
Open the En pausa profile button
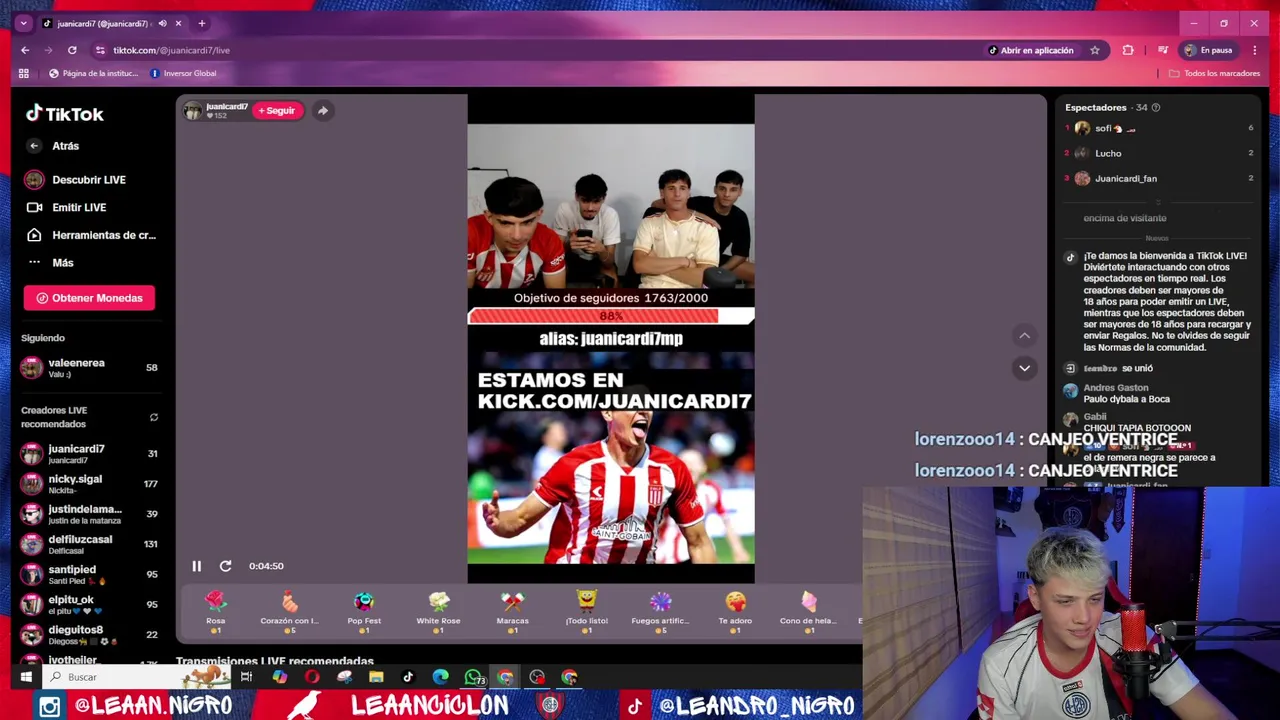coord(1209,50)
